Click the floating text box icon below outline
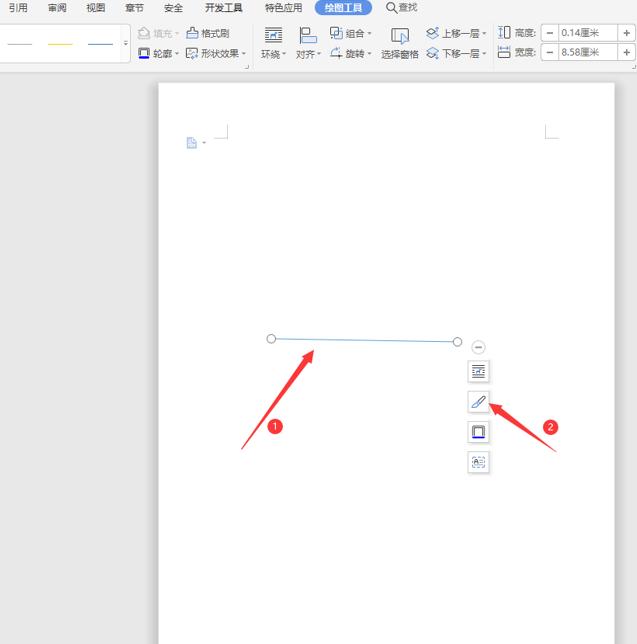Image resolution: width=637 pixels, height=644 pixels. (478, 462)
